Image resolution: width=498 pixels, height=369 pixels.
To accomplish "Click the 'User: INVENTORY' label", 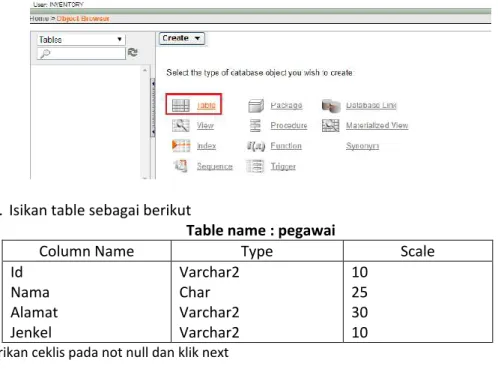I will click(58, 4).
